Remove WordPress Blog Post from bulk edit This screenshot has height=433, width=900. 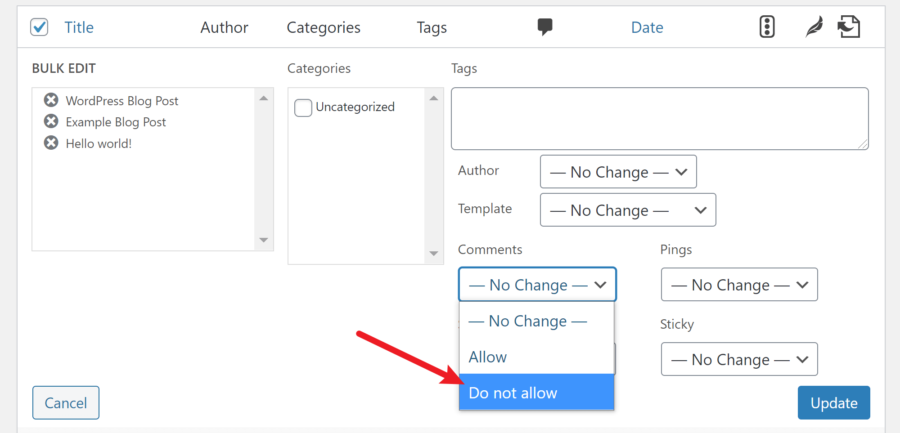[51, 100]
